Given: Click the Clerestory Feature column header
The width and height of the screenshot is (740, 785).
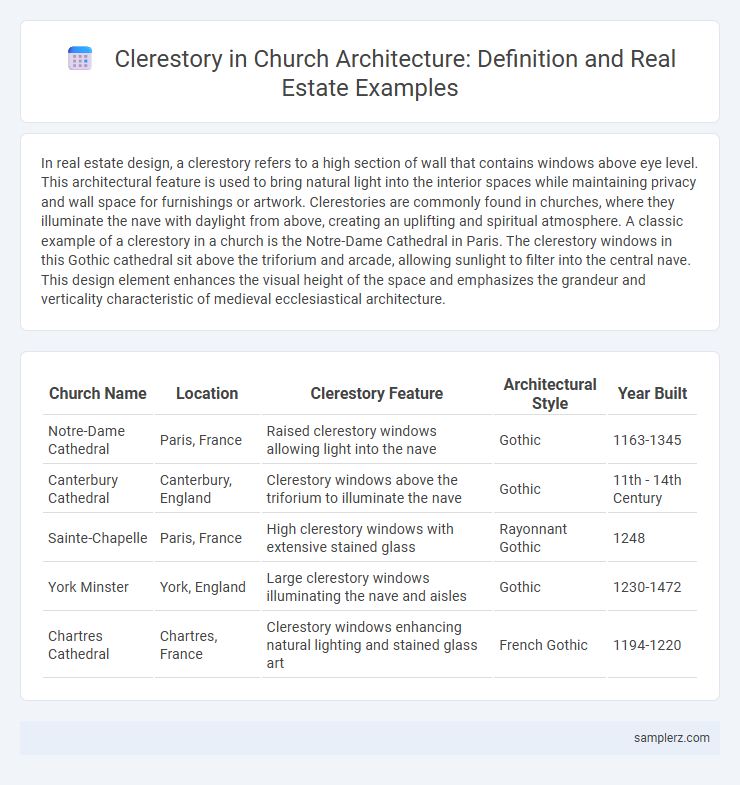Looking at the screenshot, I should point(377,394).
